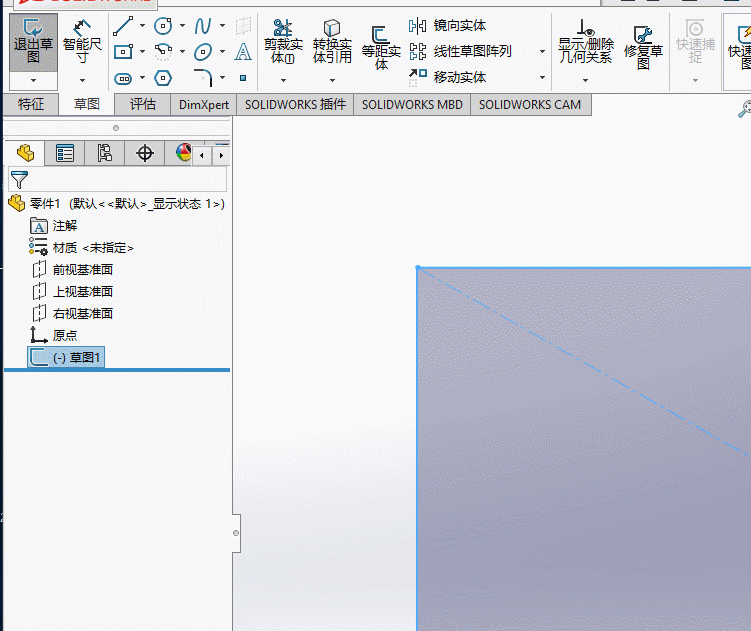Select the Circle sketch tool
Screen dimensions: 751x631
[x=163, y=26]
